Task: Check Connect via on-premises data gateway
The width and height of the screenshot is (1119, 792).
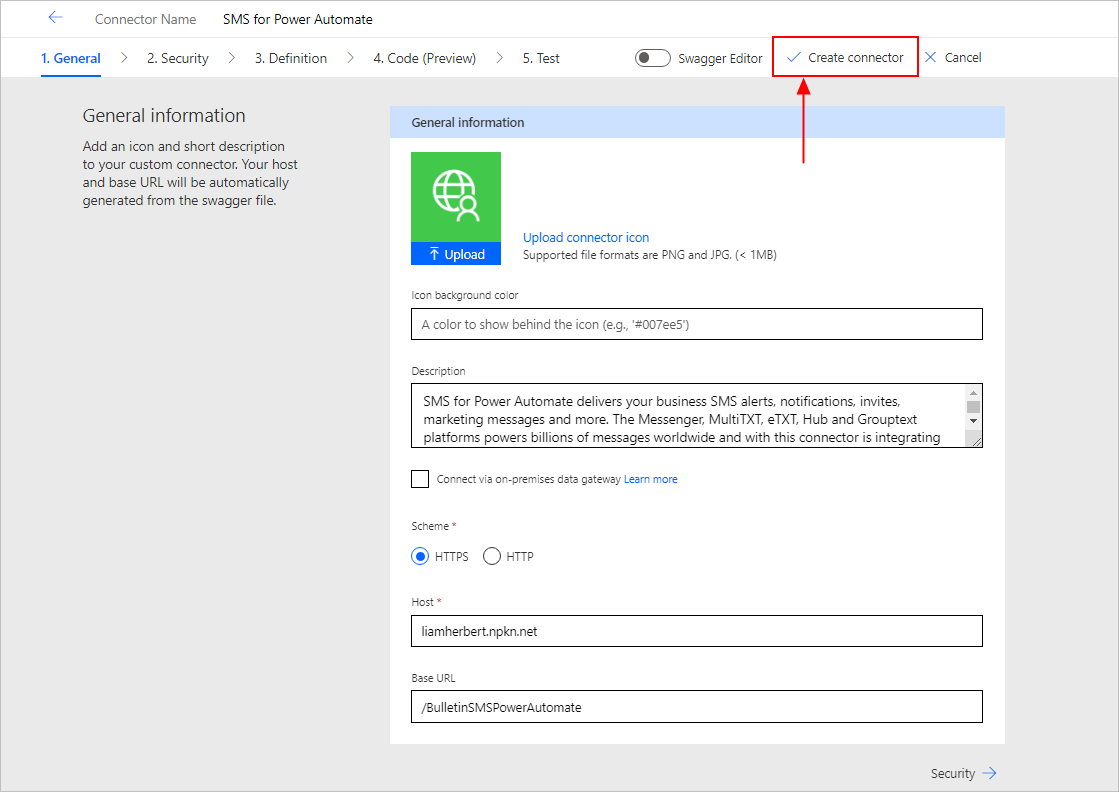Action: click(420, 479)
